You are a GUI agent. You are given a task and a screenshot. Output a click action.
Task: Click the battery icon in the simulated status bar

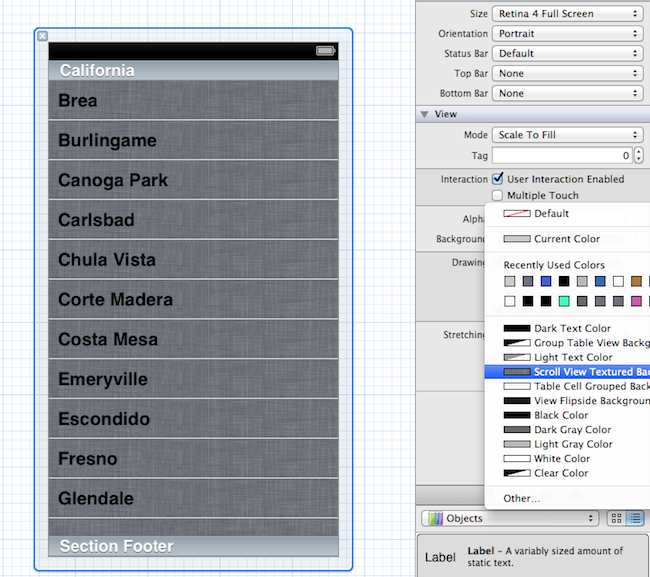(326, 51)
